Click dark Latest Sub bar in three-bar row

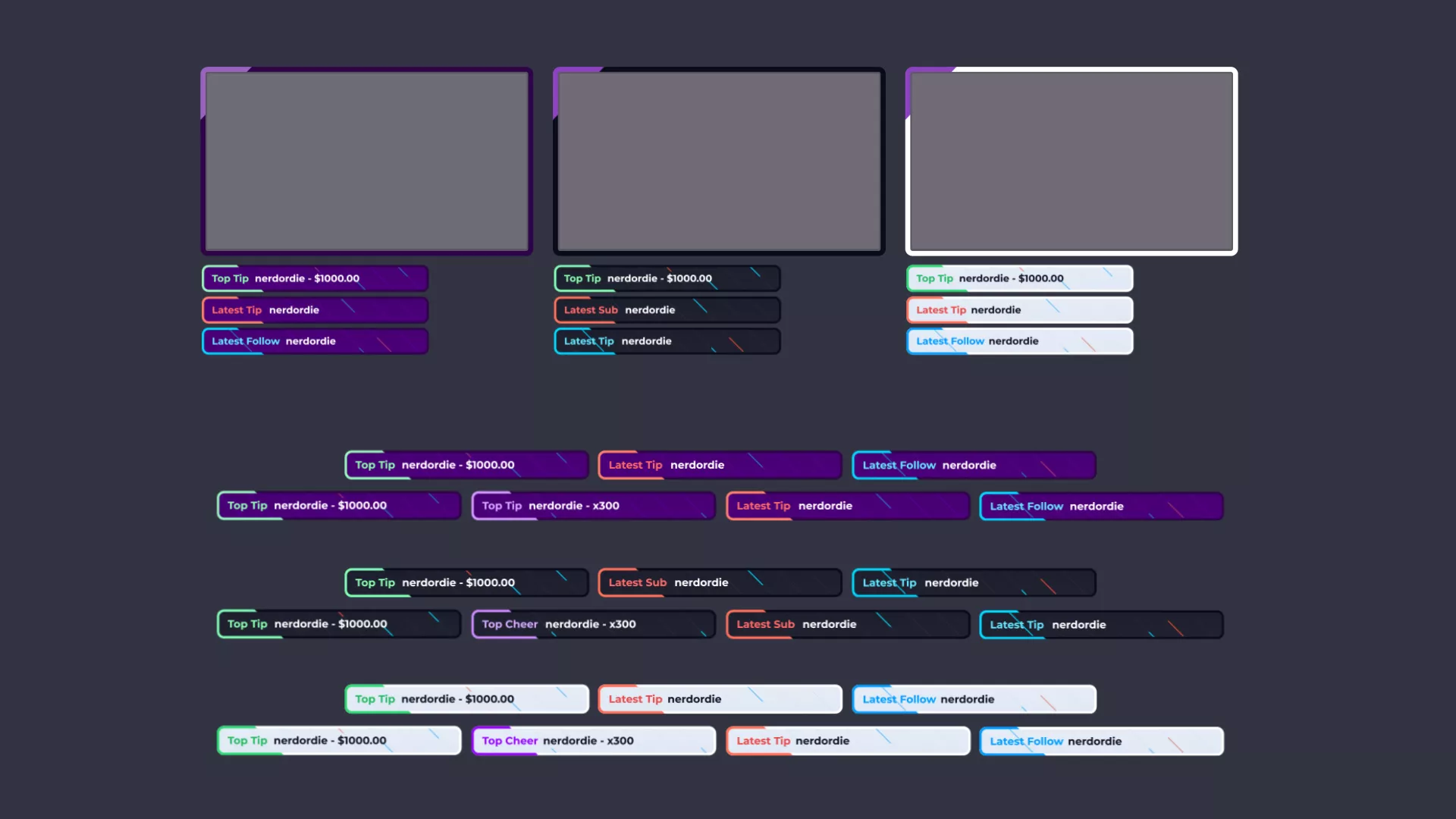[720, 582]
